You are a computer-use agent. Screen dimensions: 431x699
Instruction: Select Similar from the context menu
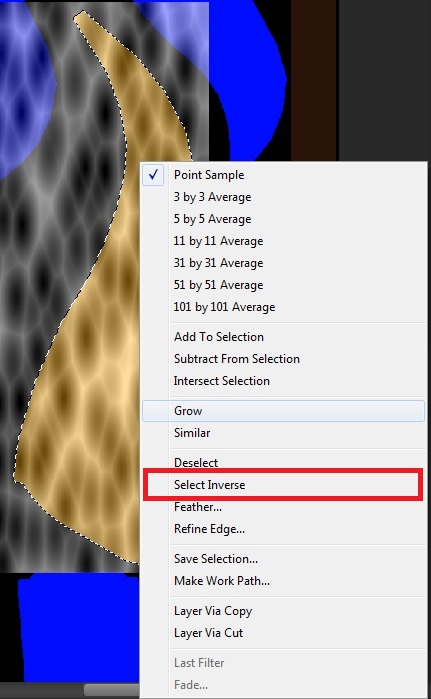283,433
